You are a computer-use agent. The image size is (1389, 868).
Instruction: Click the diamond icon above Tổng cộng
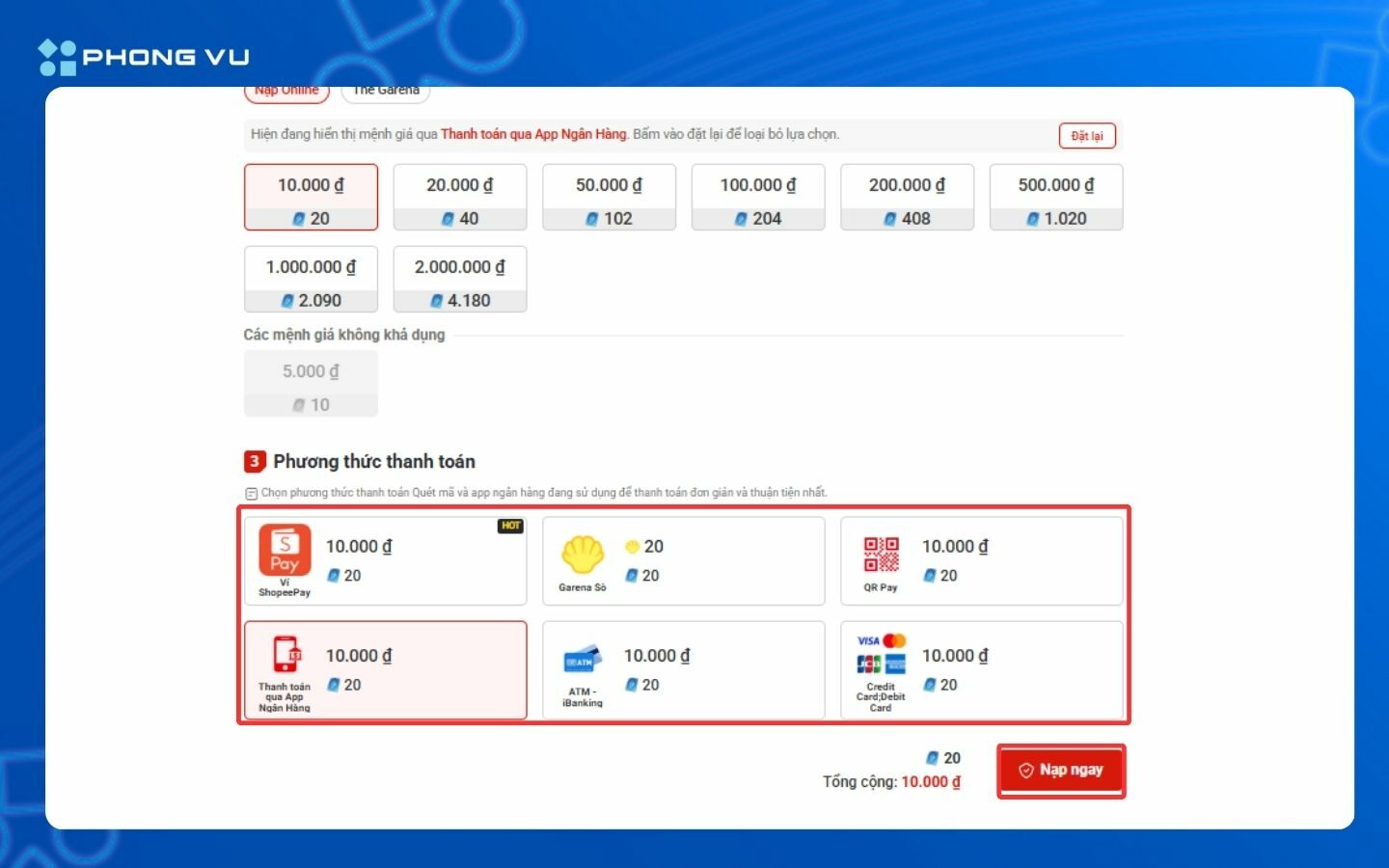tap(932, 758)
